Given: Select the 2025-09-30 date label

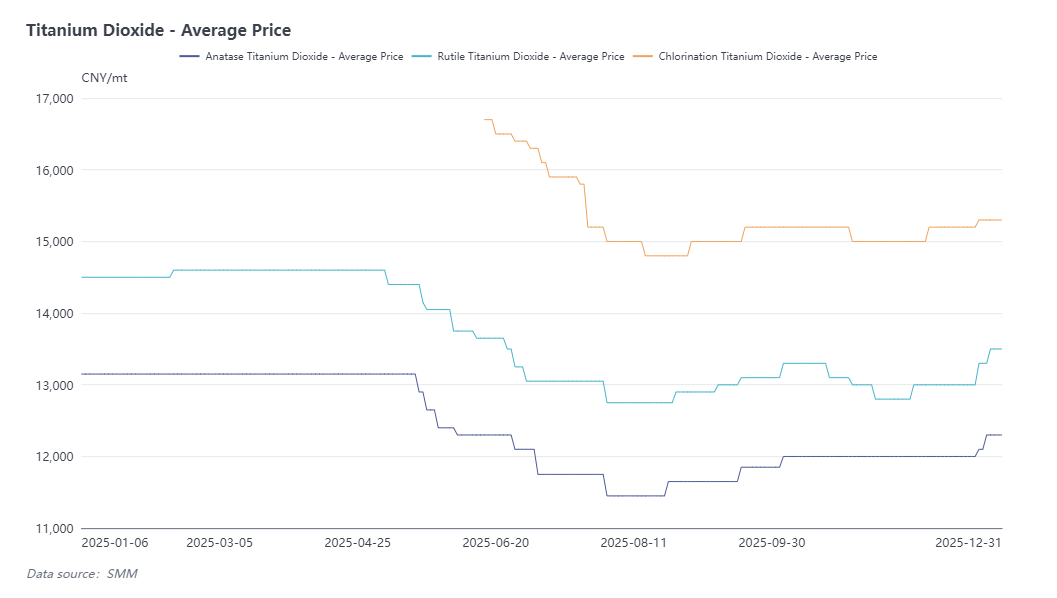Looking at the screenshot, I should coord(771,543).
